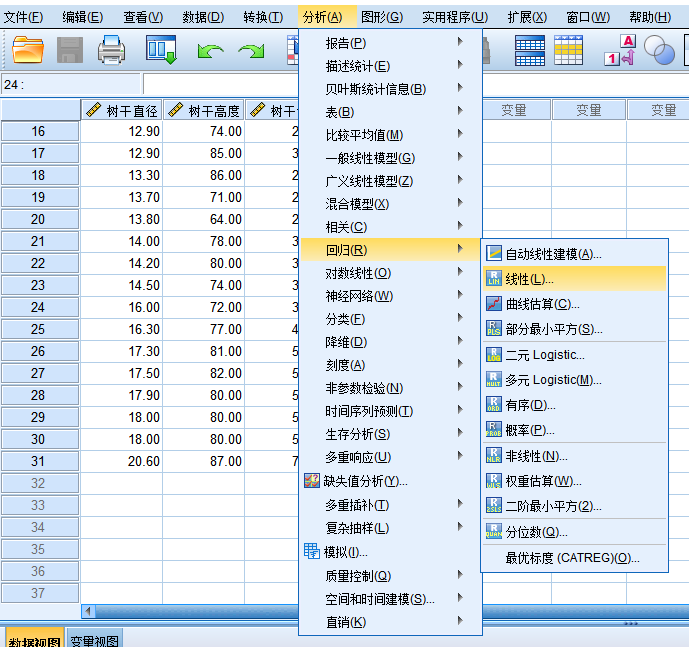Click the NLR nonlinear regression icon
The image size is (689, 647).
pyautogui.click(x=494, y=456)
